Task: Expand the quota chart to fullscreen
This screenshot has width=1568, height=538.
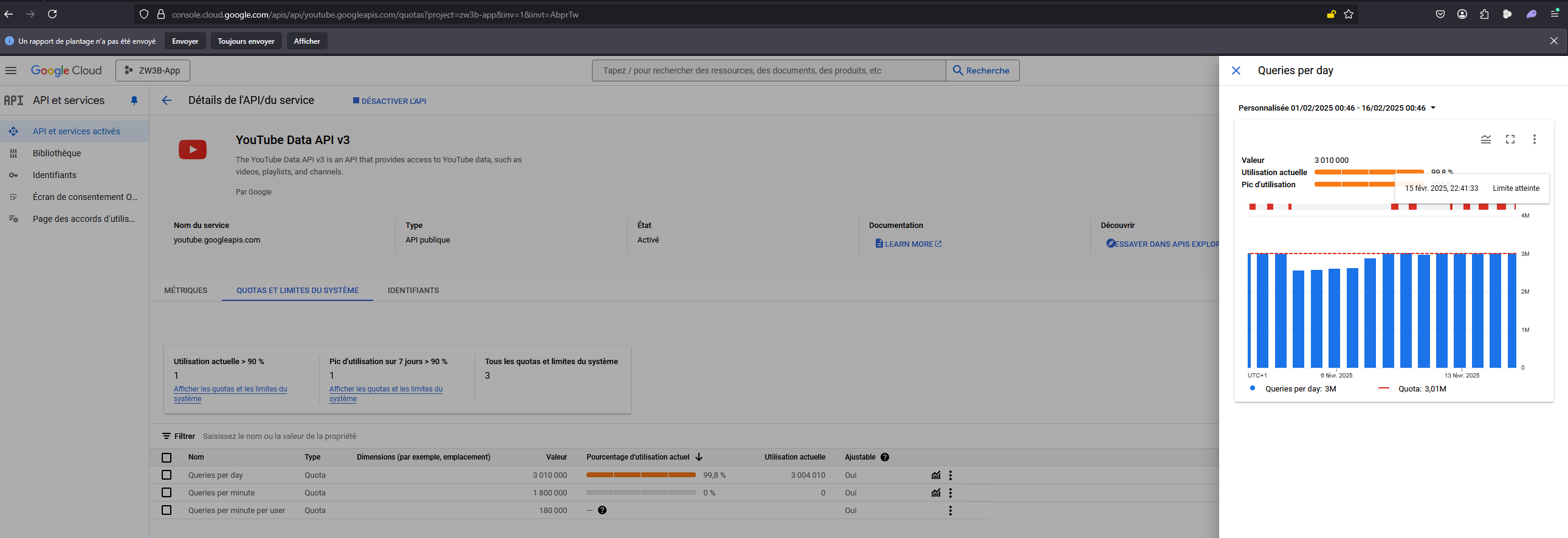Action: click(x=1510, y=139)
